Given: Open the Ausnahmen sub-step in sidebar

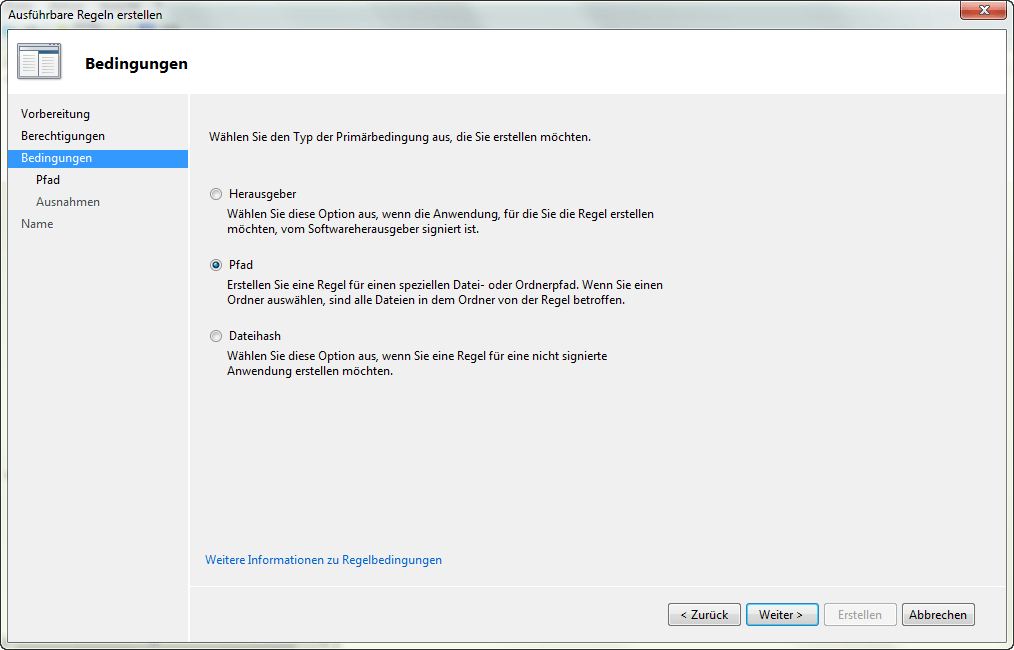Looking at the screenshot, I should tap(68, 202).
